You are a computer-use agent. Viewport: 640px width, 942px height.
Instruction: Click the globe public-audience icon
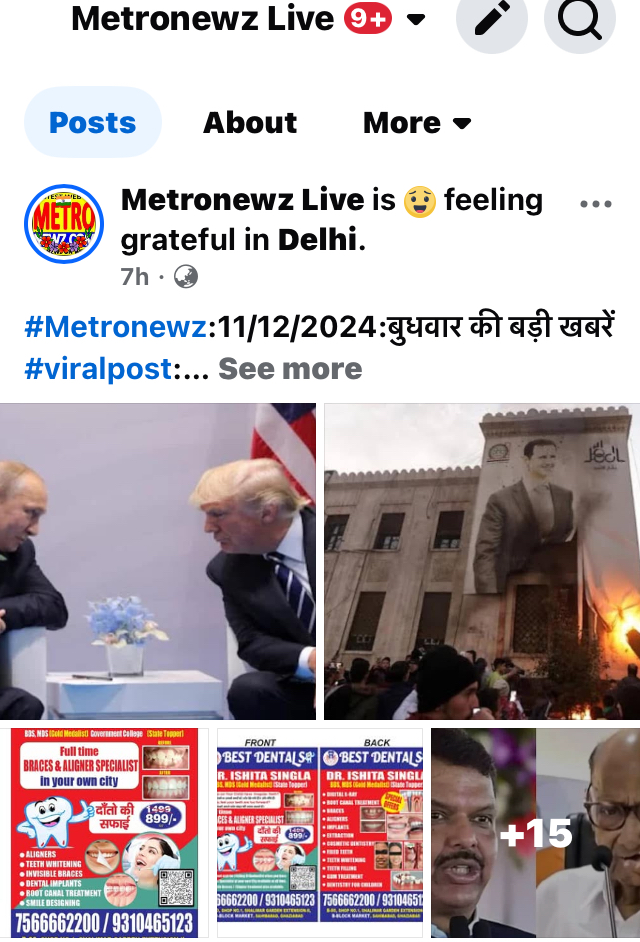(x=186, y=277)
